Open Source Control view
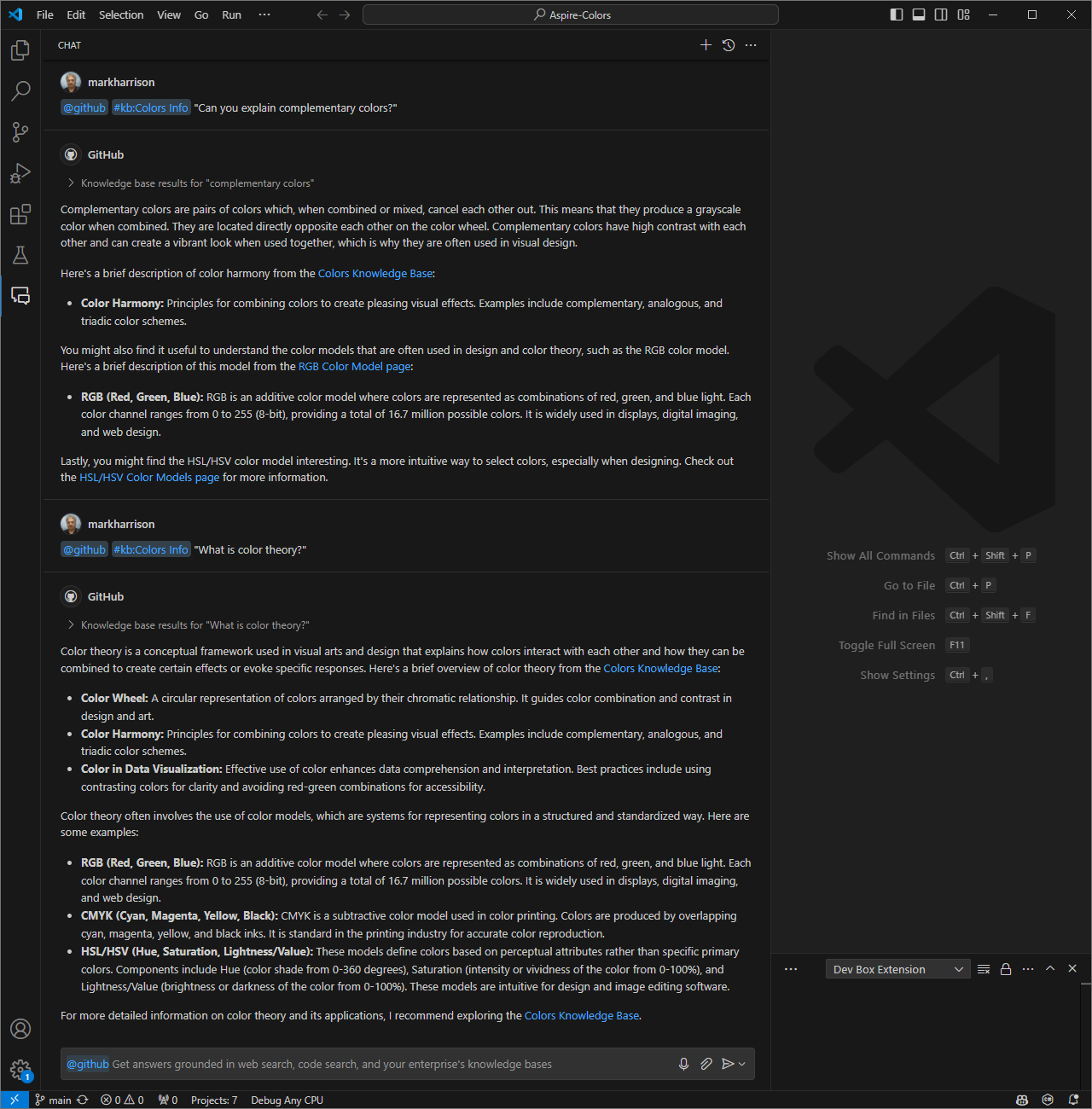Screen dimensions: 1092x1109 (x=20, y=132)
